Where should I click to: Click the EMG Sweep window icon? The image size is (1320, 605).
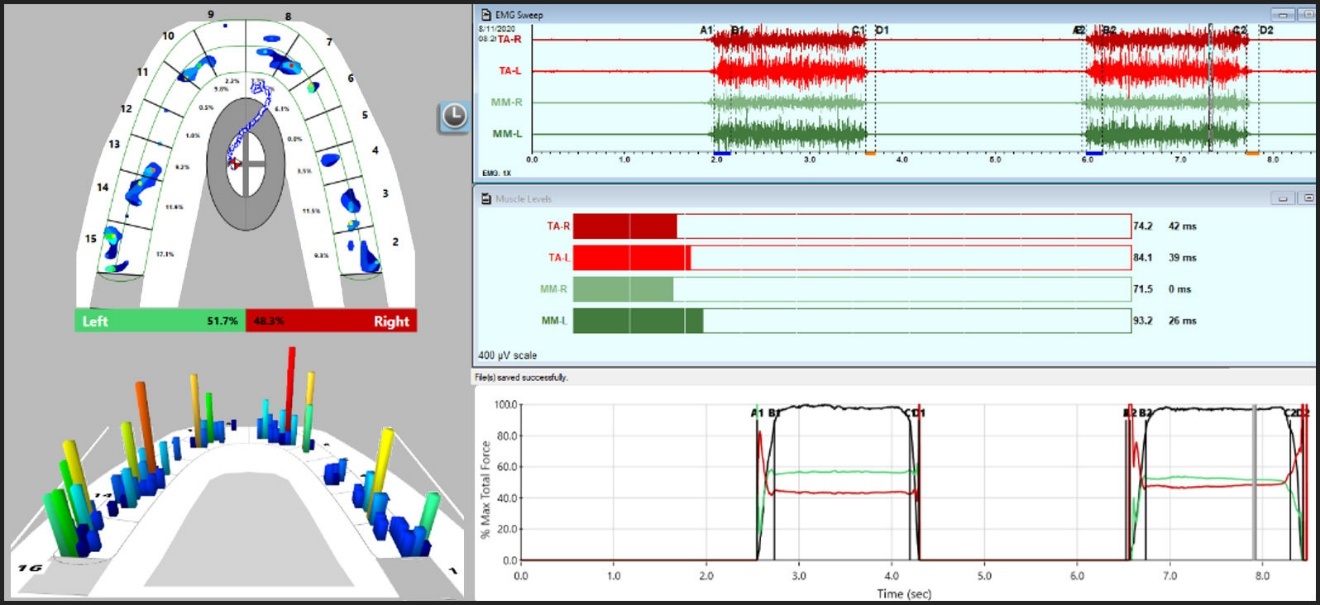(486, 15)
